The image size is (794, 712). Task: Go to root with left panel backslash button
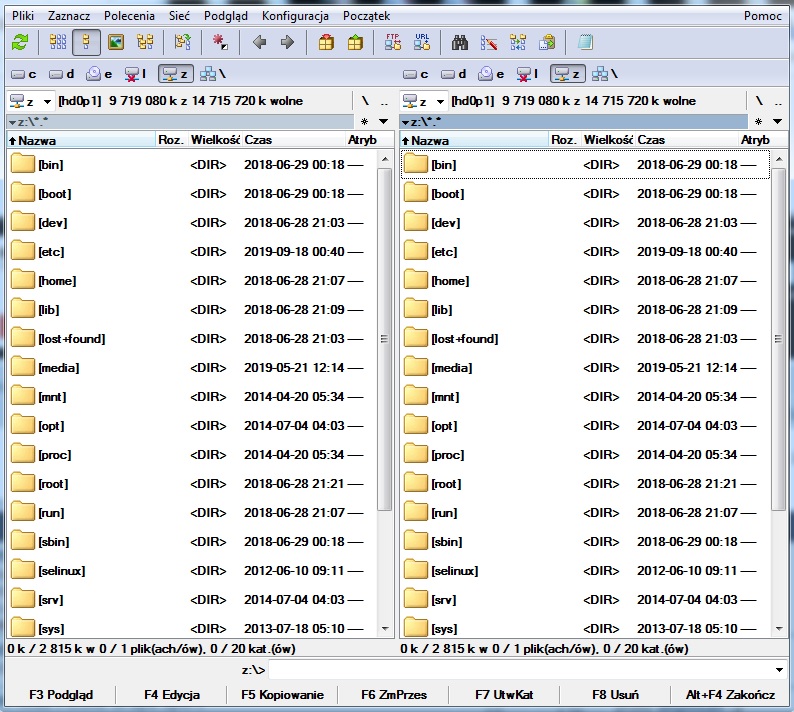coord(365,101)
